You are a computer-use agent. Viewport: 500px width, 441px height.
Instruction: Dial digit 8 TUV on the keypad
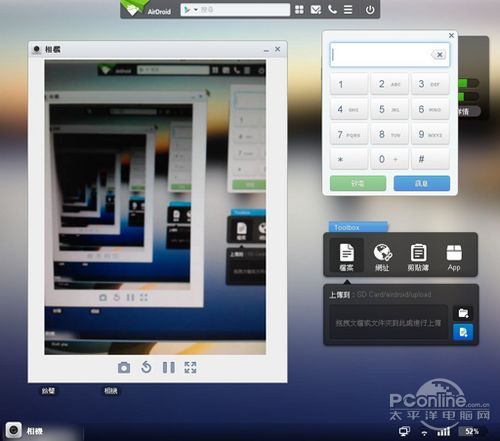coord(389,134)
